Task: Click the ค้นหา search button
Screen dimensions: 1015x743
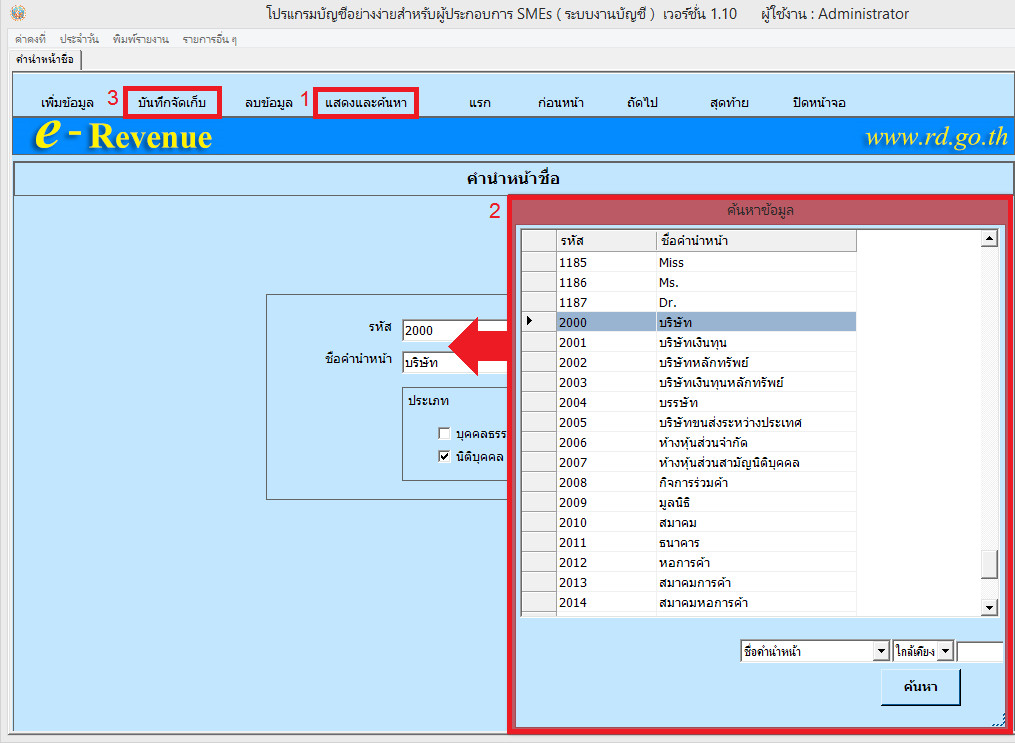Action: (920, 687)
